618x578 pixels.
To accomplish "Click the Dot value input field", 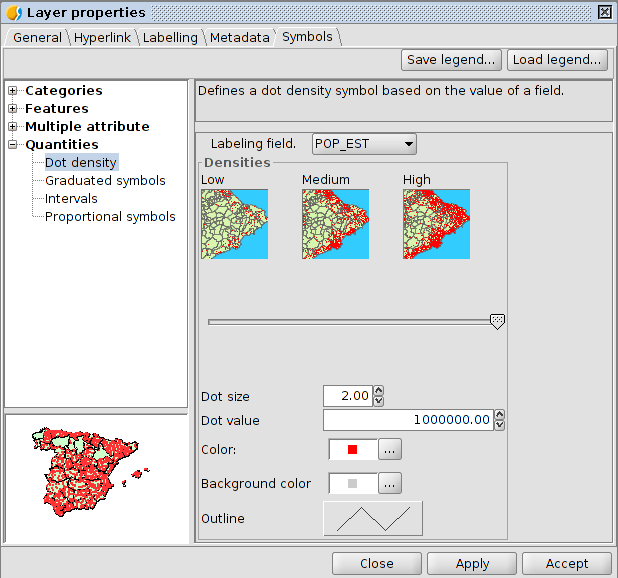I will [408, 420].
